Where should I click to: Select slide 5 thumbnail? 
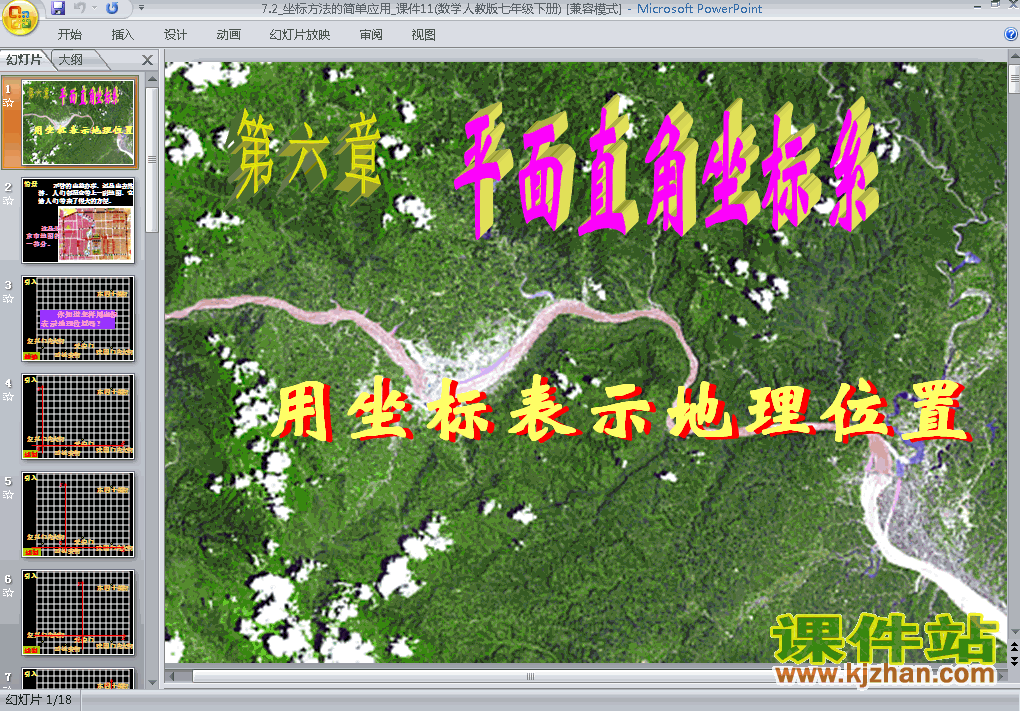click(78, 515)
